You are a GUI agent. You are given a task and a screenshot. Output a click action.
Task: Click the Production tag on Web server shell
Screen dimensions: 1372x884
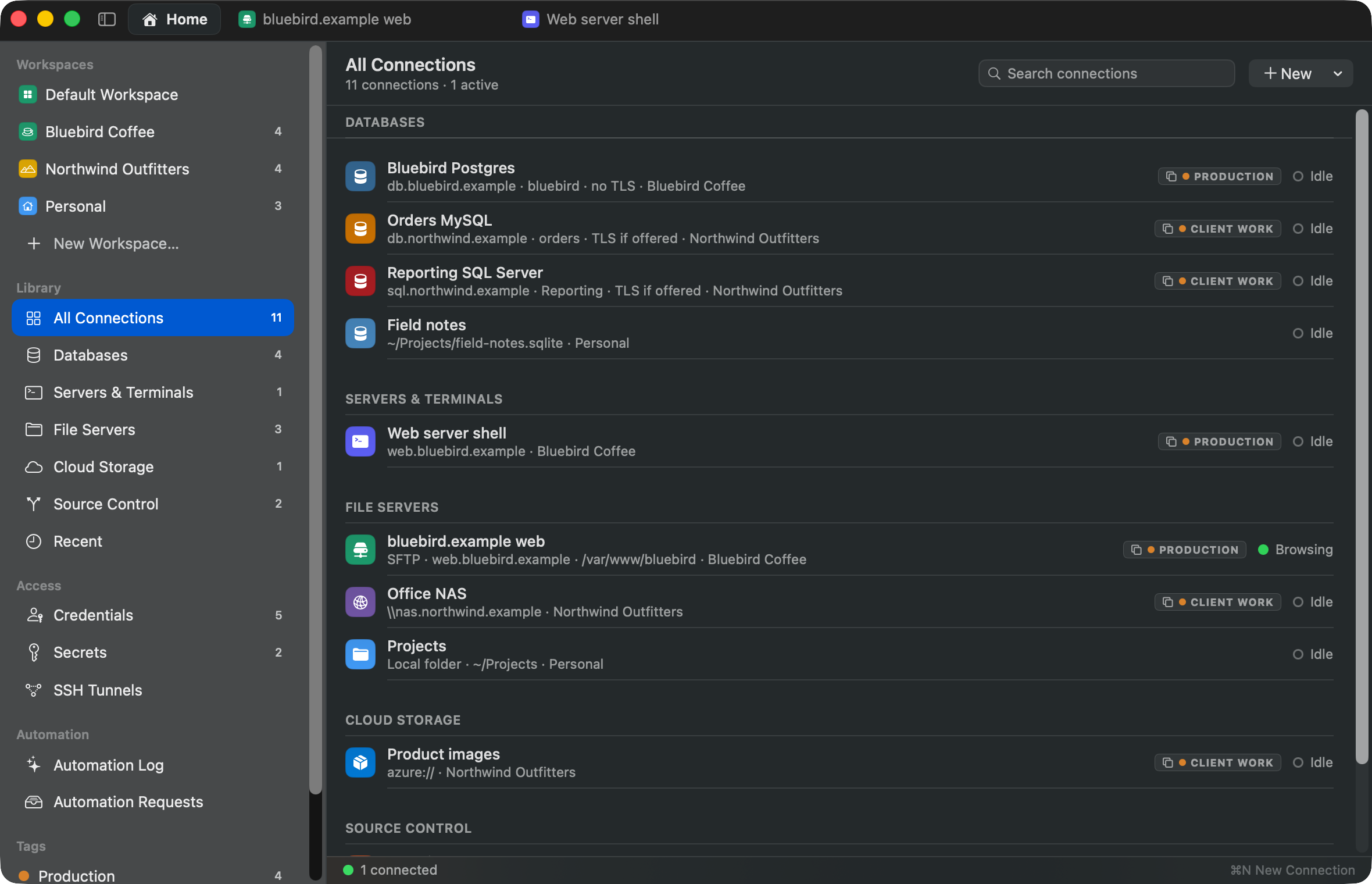pos(1220,441)
